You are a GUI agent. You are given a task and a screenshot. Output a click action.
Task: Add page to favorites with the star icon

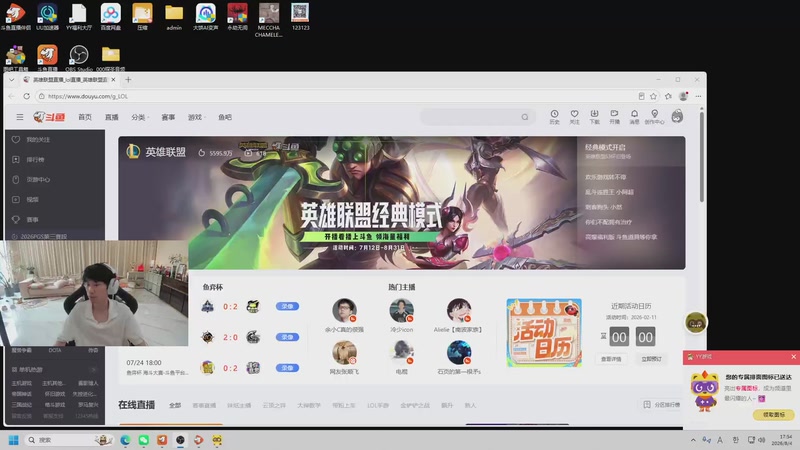[654, 96]
